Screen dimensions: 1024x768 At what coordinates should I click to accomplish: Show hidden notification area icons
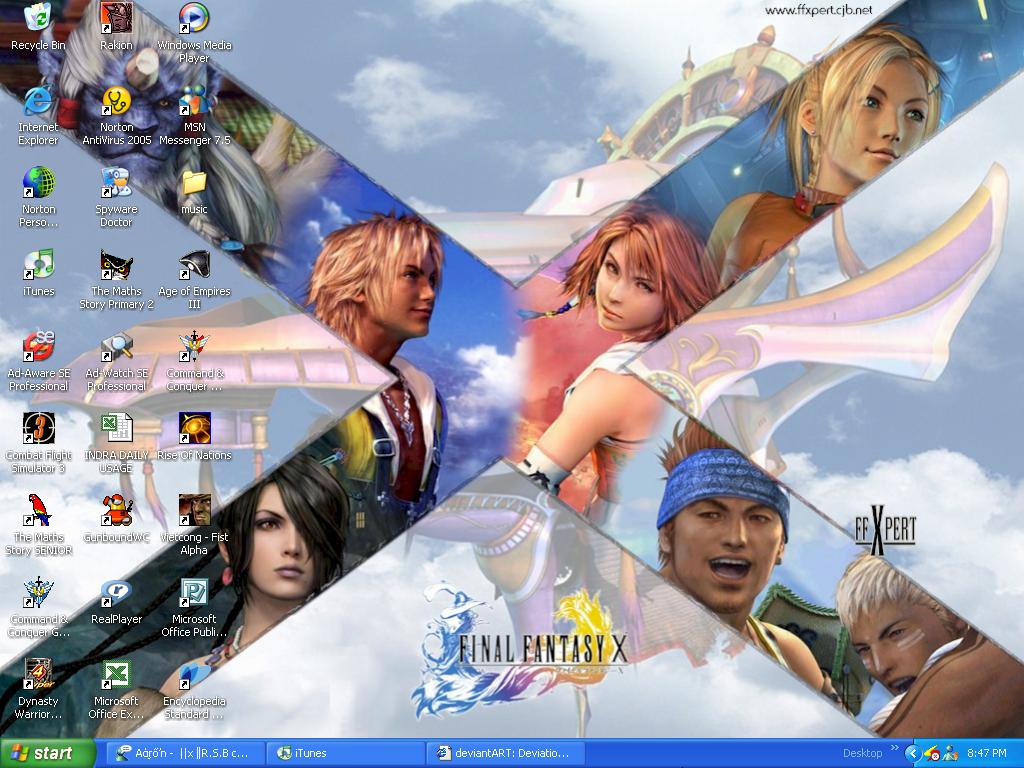(x=913, y=754)
